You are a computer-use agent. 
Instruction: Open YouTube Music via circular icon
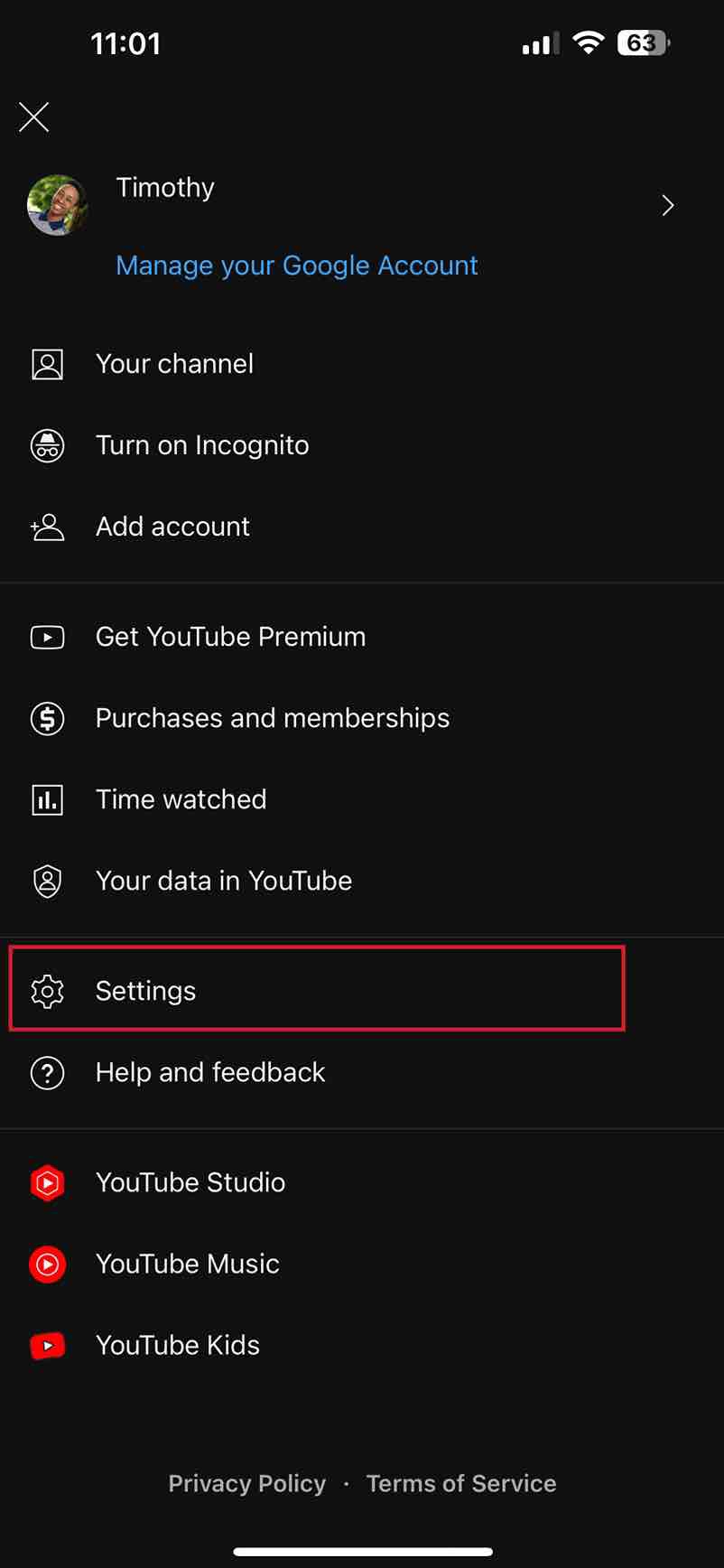tap(47, 1264)
